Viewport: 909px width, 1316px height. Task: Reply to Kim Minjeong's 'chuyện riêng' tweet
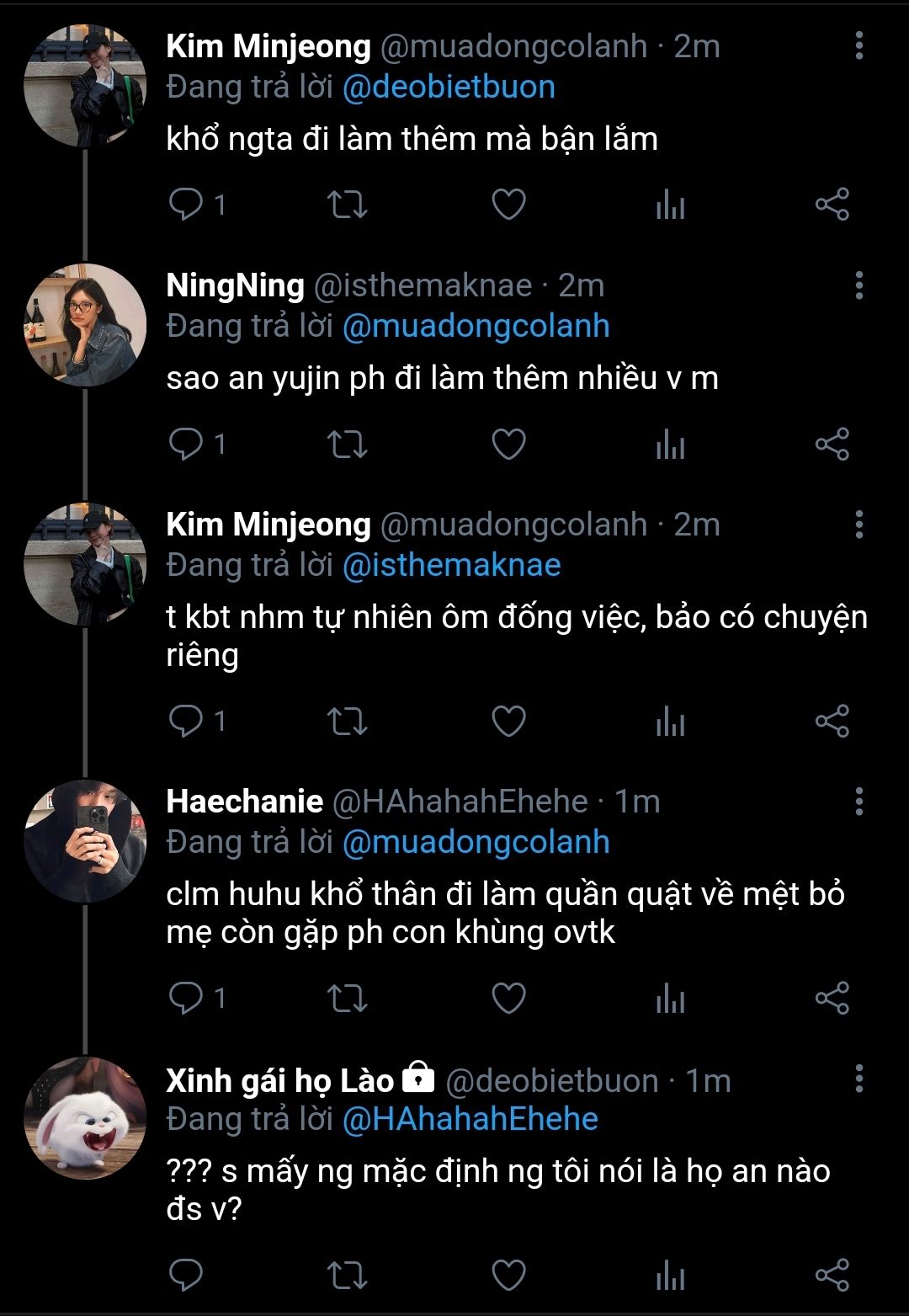point(186,721)
